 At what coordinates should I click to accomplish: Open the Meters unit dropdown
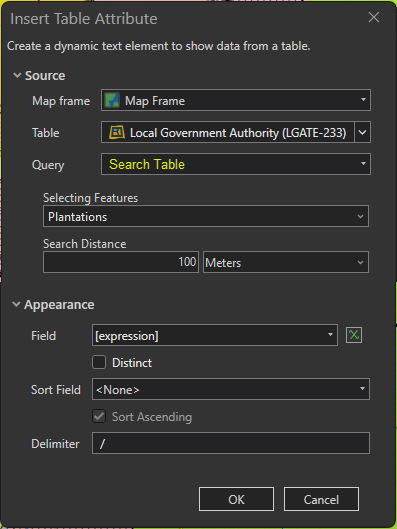click(286, 262)
